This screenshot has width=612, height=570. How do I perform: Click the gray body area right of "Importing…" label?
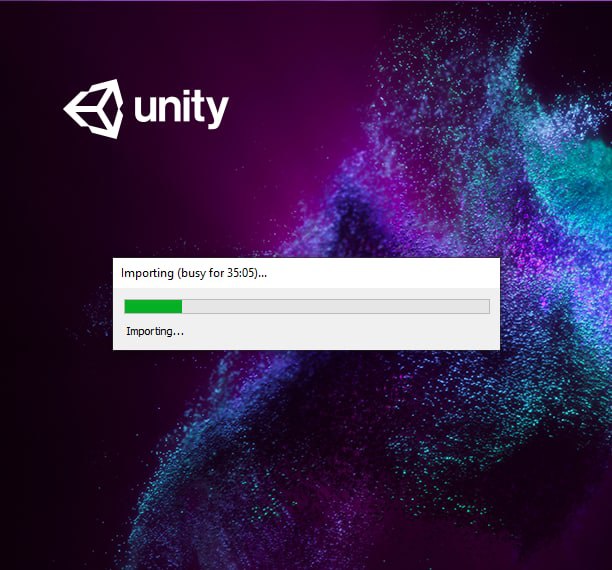tap(342, 332)
